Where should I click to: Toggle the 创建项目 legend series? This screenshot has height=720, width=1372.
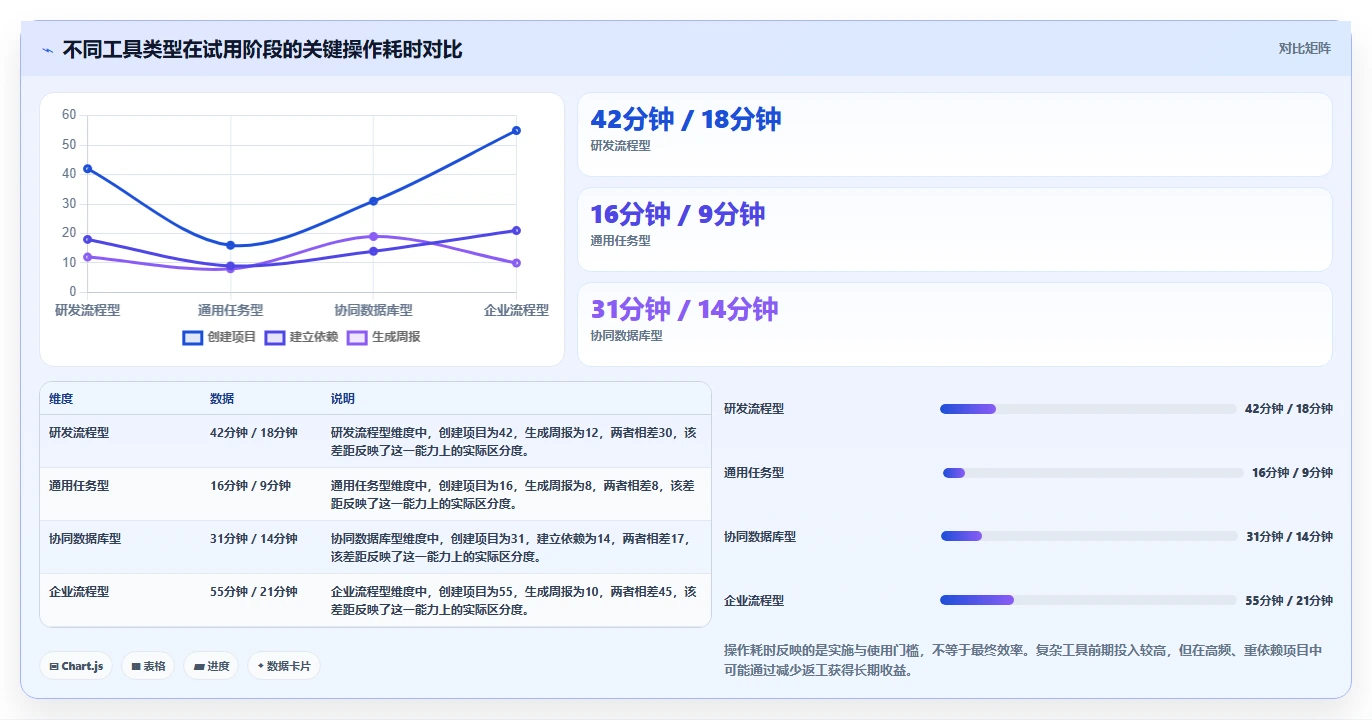point(220,337)
